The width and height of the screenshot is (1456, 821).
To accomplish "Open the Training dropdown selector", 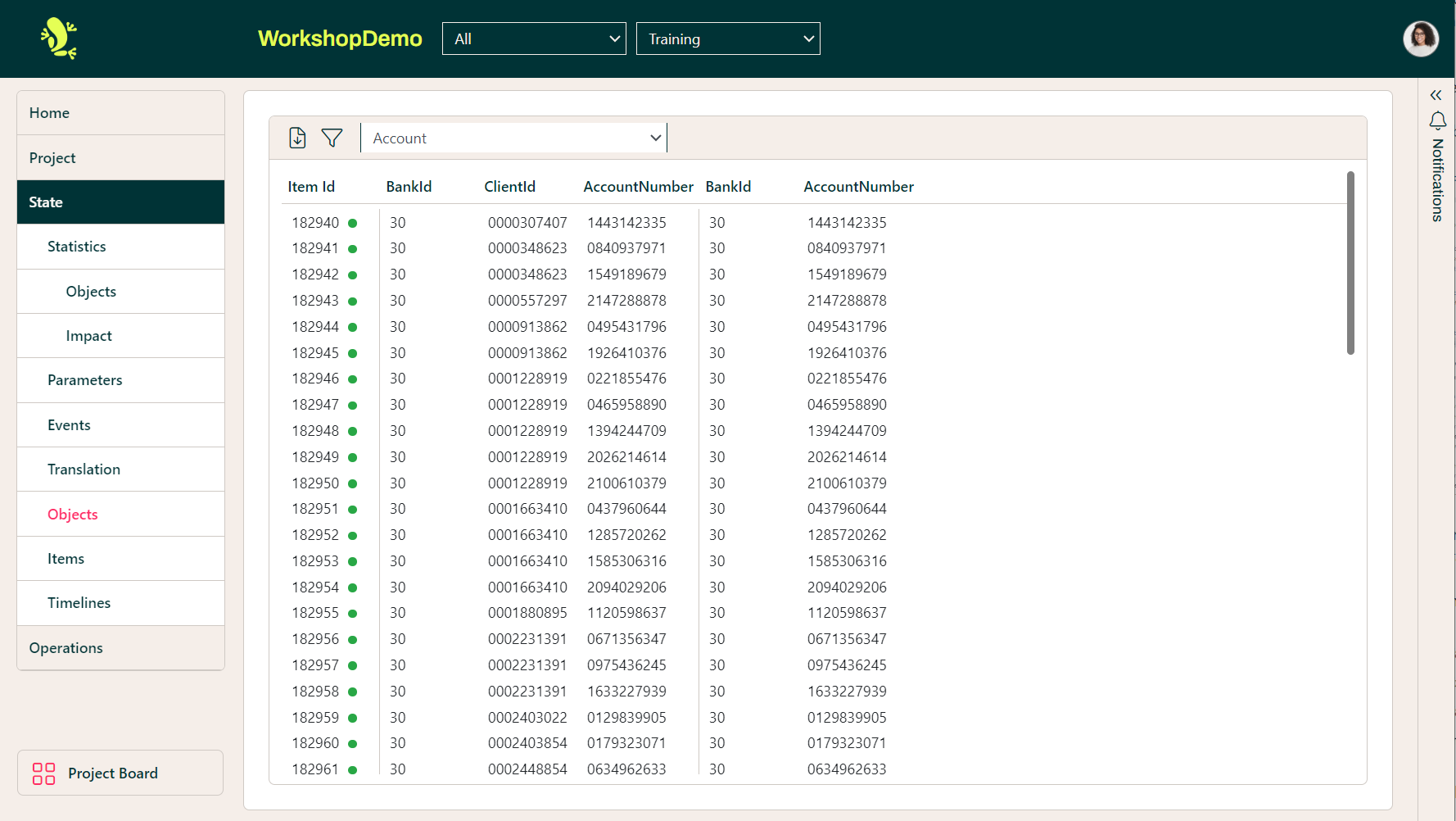I will (728, 39).
